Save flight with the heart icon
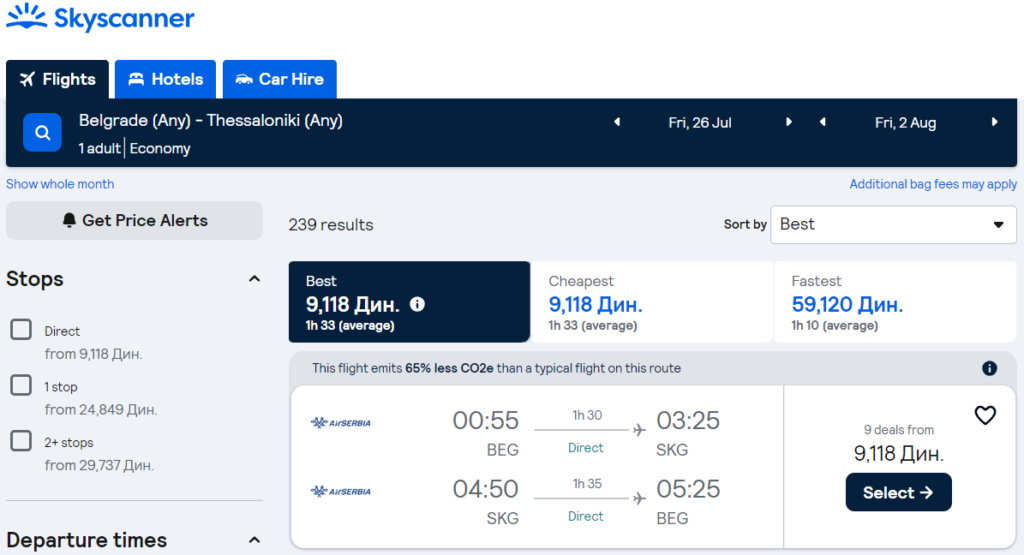This screenshot has width=1024, height=555. pos(985,415)
